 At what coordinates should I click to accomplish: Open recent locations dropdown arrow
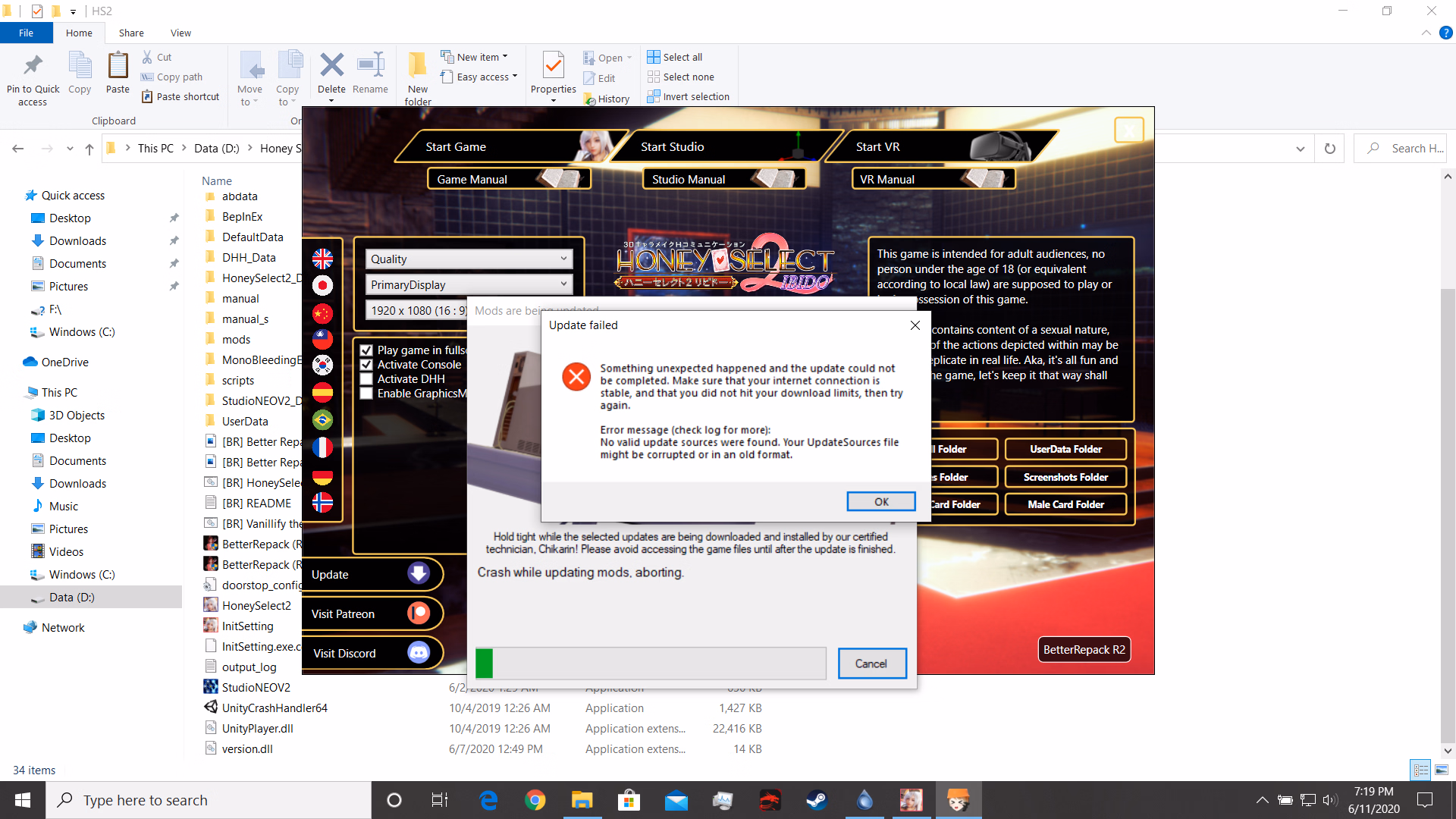[x=70, y=149]
